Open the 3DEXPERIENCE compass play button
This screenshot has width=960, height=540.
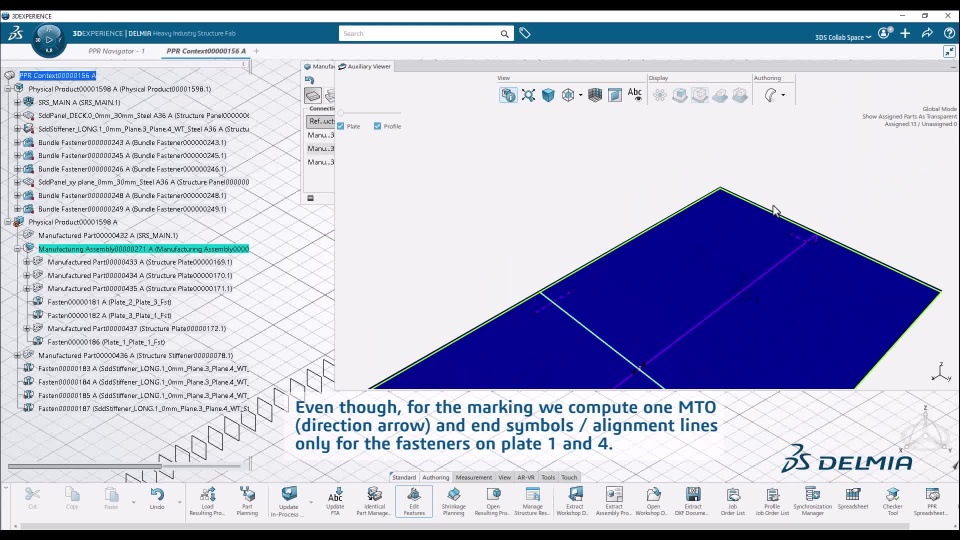click(x=48, y=39)
